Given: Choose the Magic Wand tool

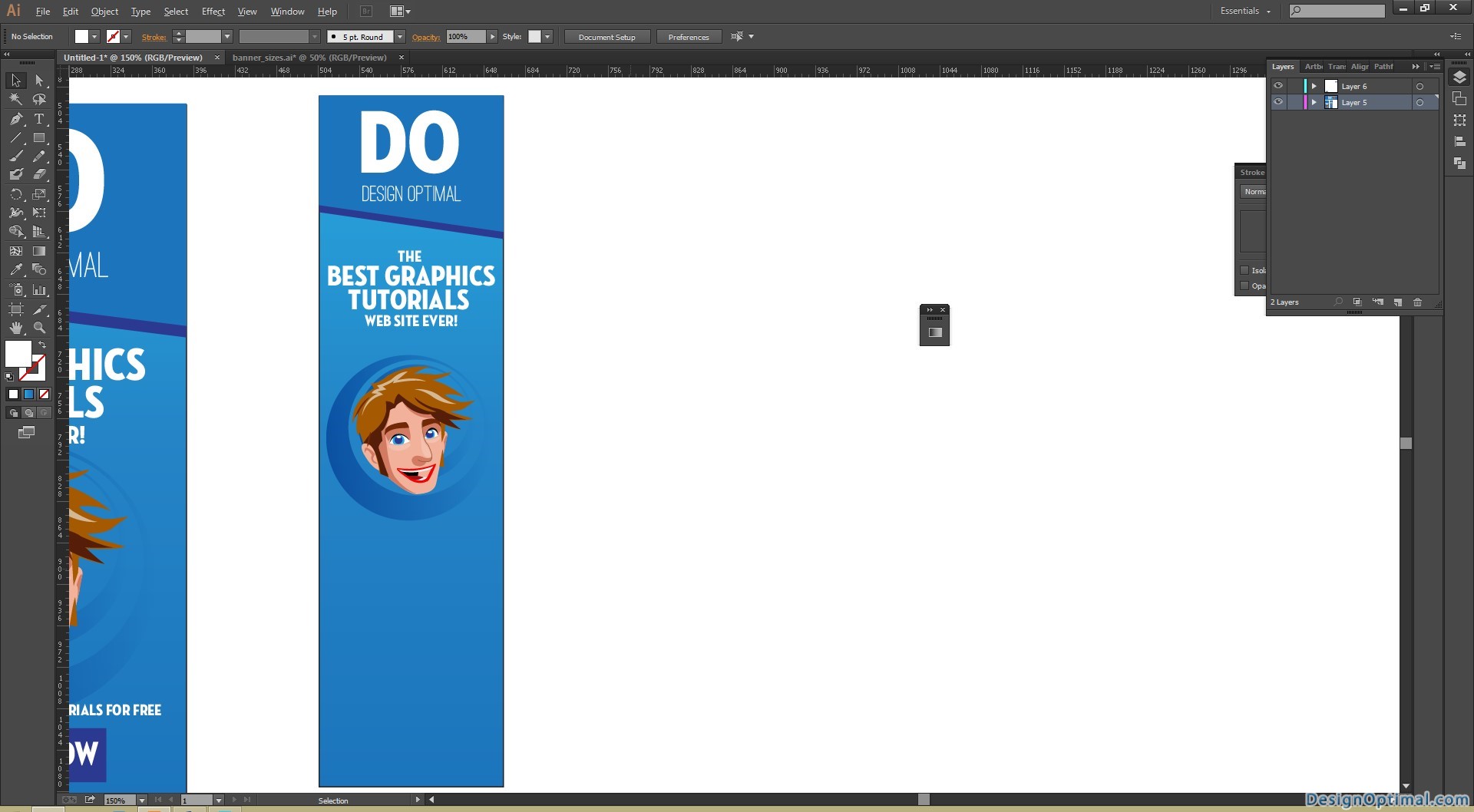Looking at the screenshot, I should pyautogui.click(x=15, y=99).
